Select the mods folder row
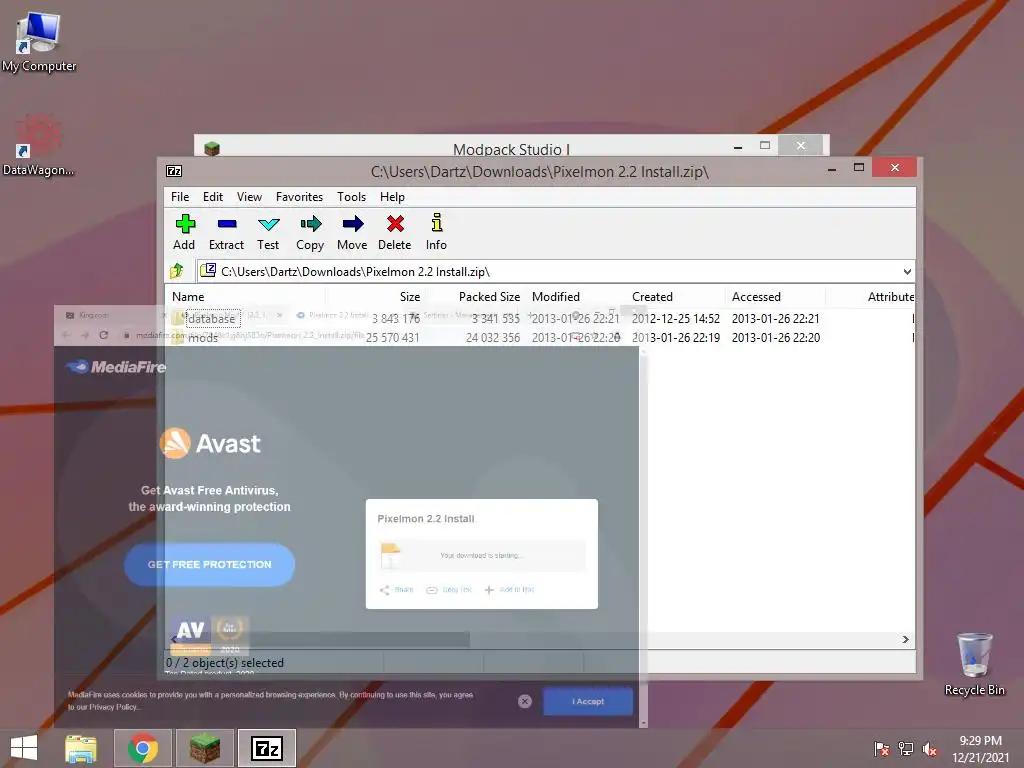This screenshot has height=768, width=1024. (x=539, y=338)
